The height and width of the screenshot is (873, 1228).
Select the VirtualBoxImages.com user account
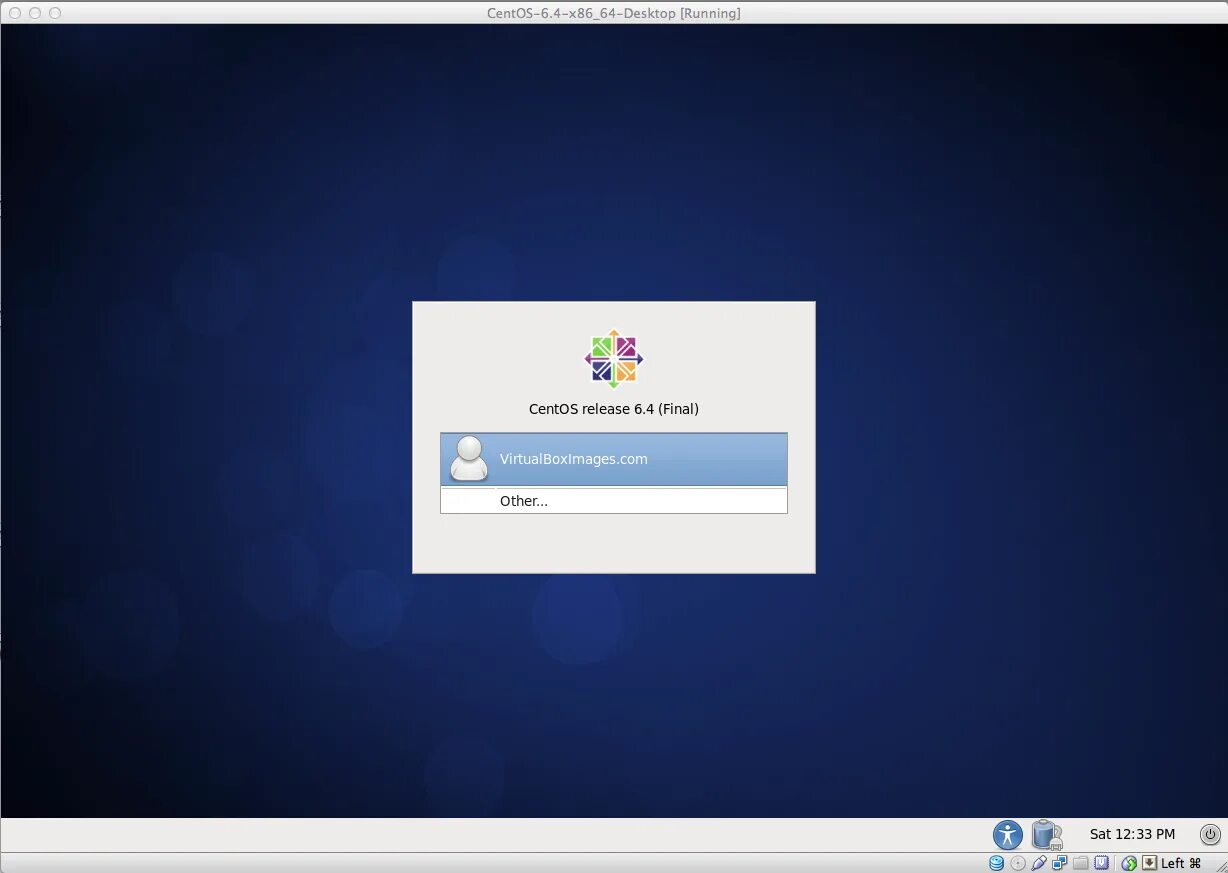(x=613, y=459)
